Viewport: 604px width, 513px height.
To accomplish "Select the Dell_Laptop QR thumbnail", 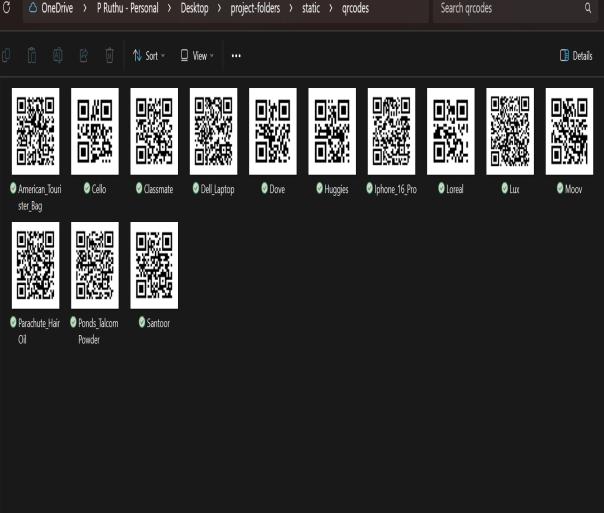I will coord(213,131).
